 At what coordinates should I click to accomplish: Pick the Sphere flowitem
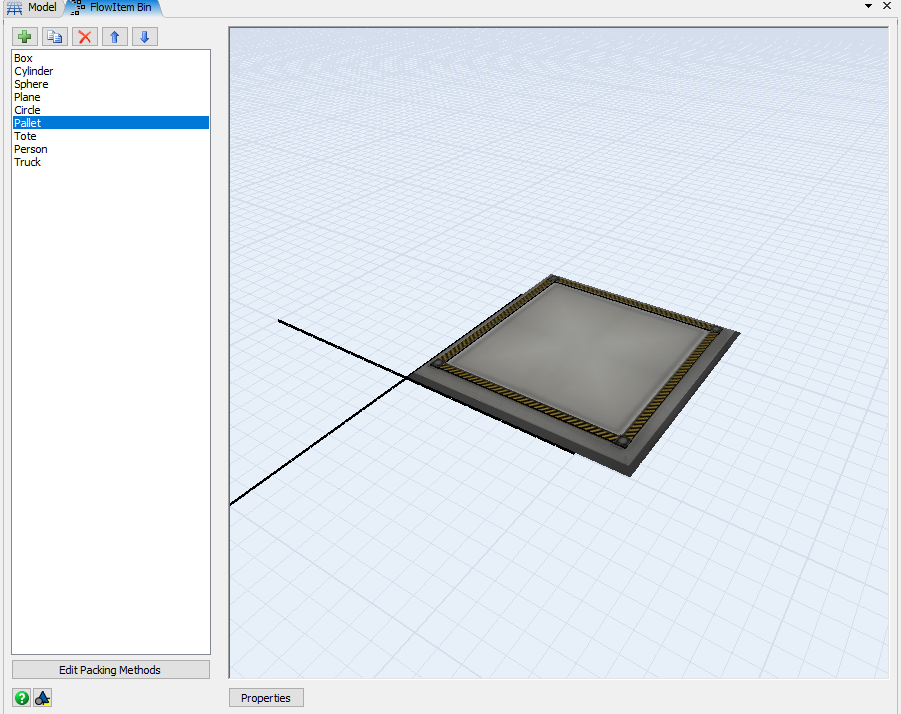click(31, 85)
